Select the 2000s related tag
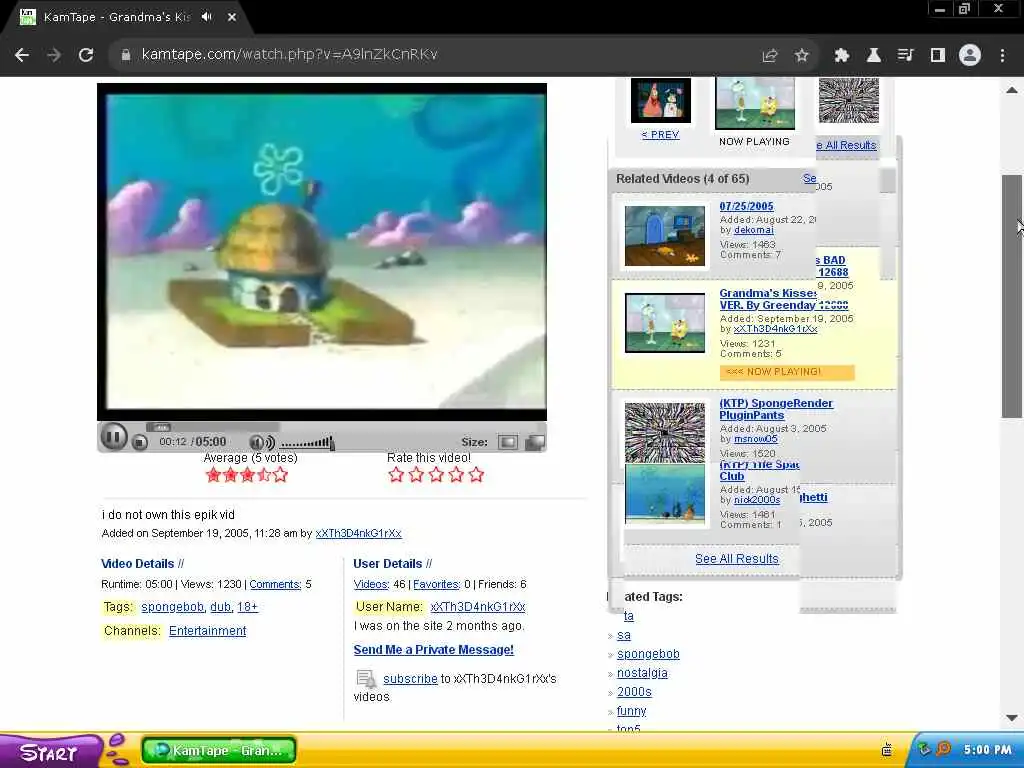This screenshot has height=768, width=1024. (634, 692)
